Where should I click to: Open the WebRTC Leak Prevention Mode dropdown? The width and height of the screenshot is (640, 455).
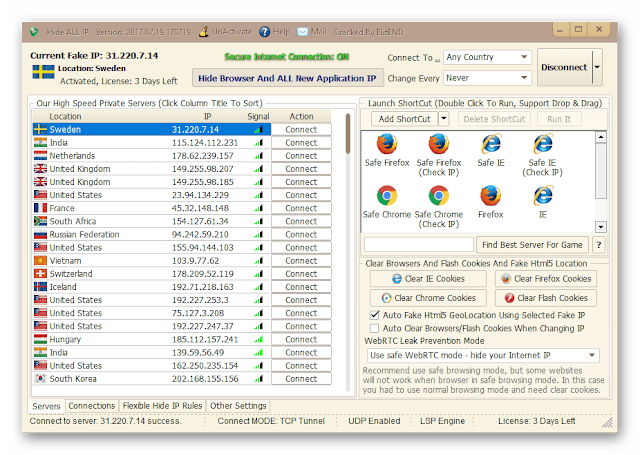tap(483, 355)
